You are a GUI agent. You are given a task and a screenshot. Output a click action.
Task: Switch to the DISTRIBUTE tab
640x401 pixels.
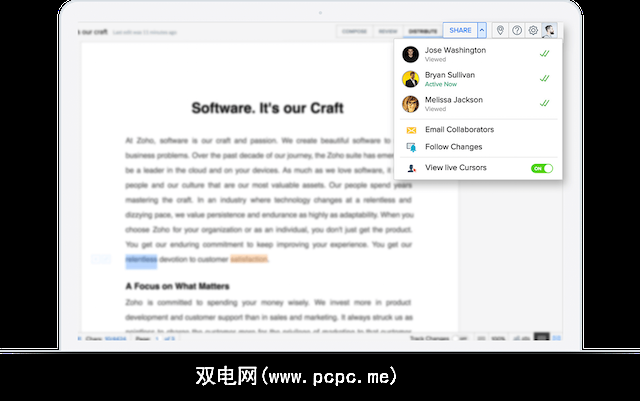pyautogui.click(x=423, y=31)
